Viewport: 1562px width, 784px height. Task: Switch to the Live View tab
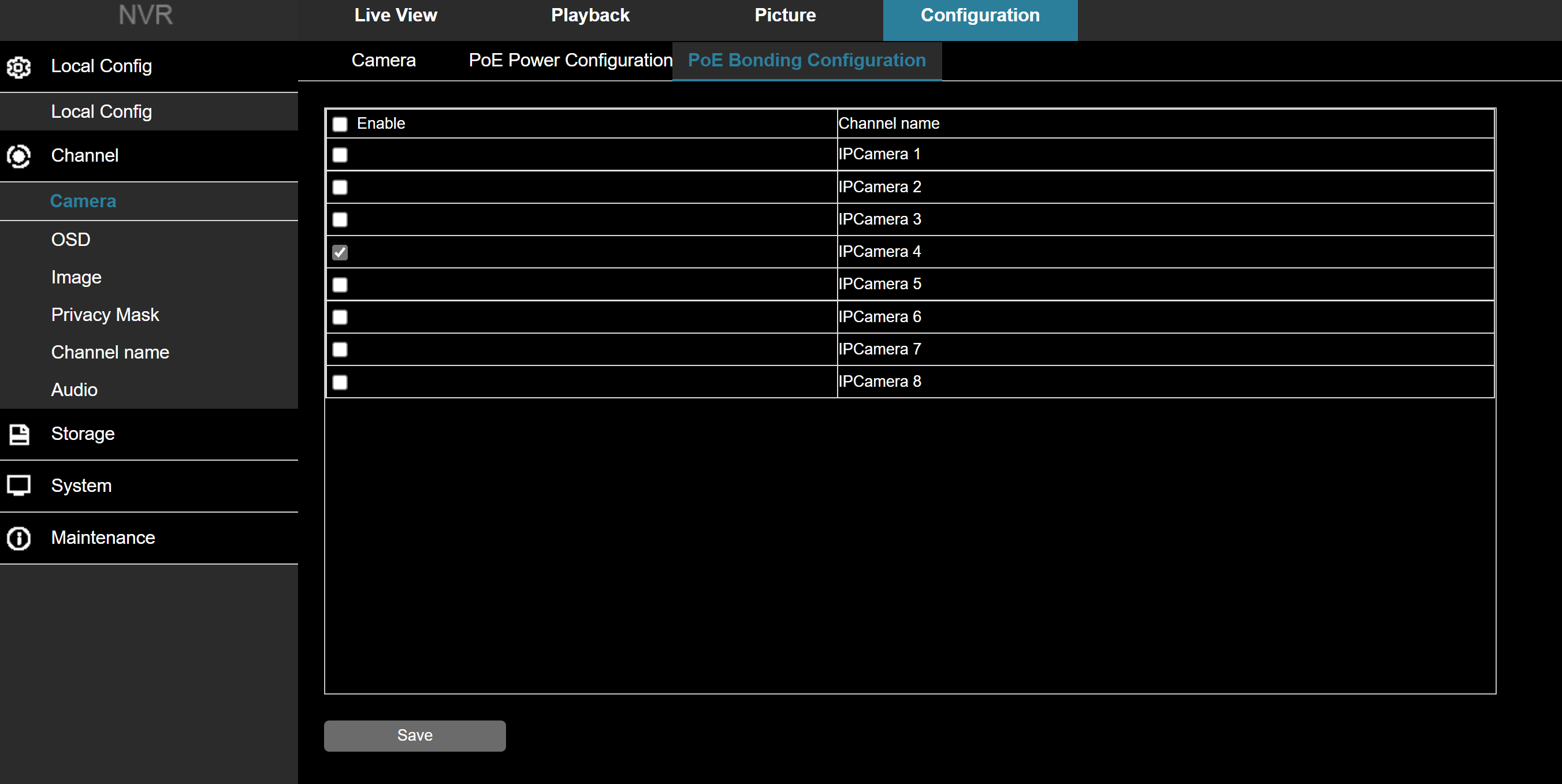pyautogui.click(x=395, y=15)
